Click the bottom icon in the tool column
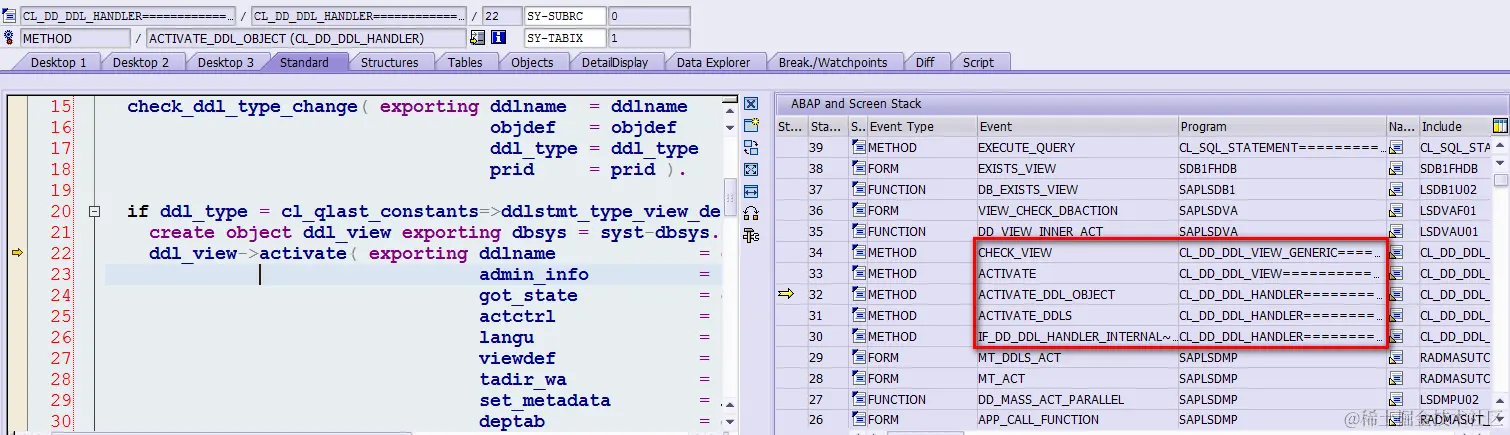The width and height of the screenshot is (1510, 435). click(751, 235)
